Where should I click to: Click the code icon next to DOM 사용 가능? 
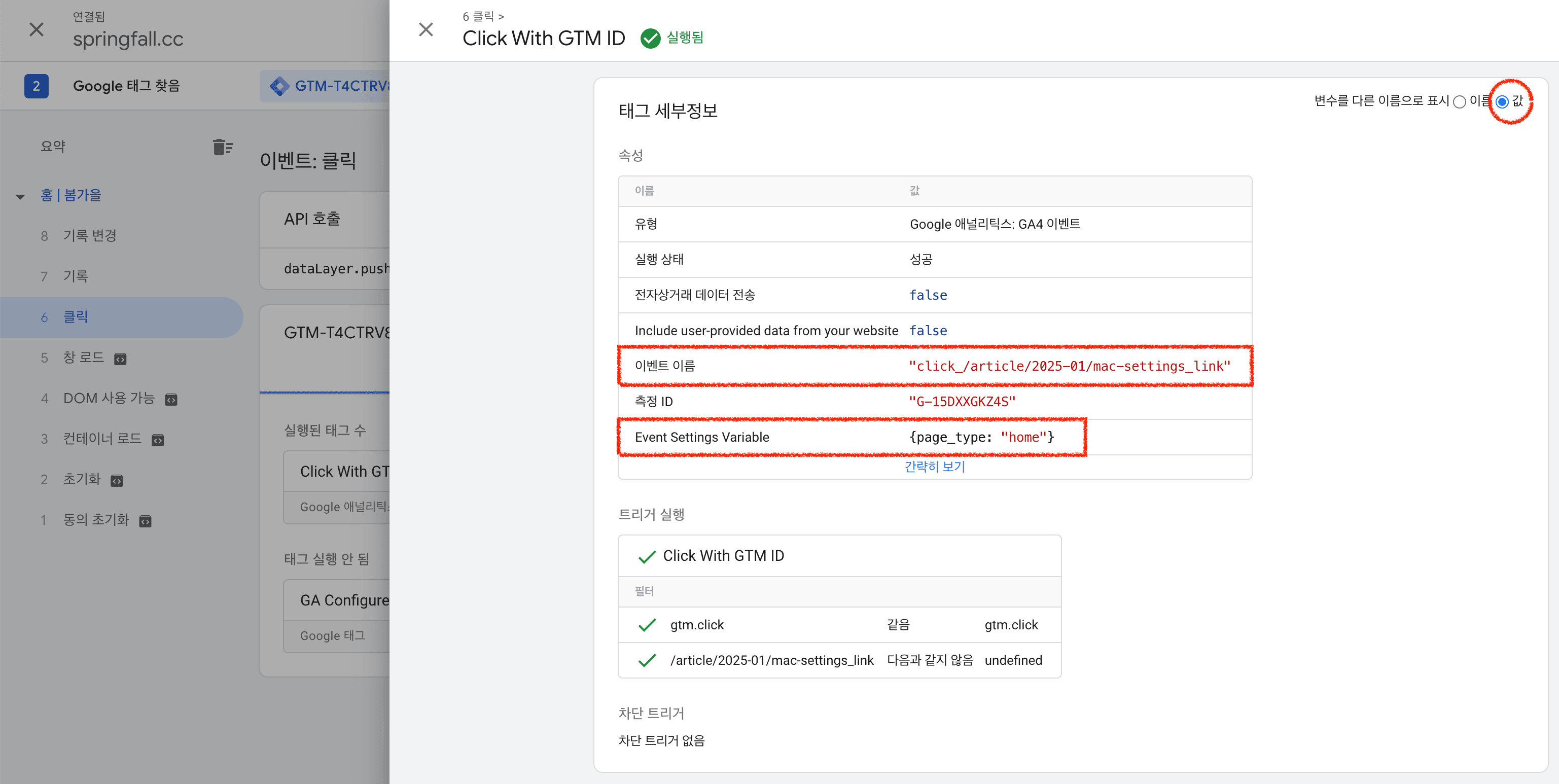(x=171, y=399)
